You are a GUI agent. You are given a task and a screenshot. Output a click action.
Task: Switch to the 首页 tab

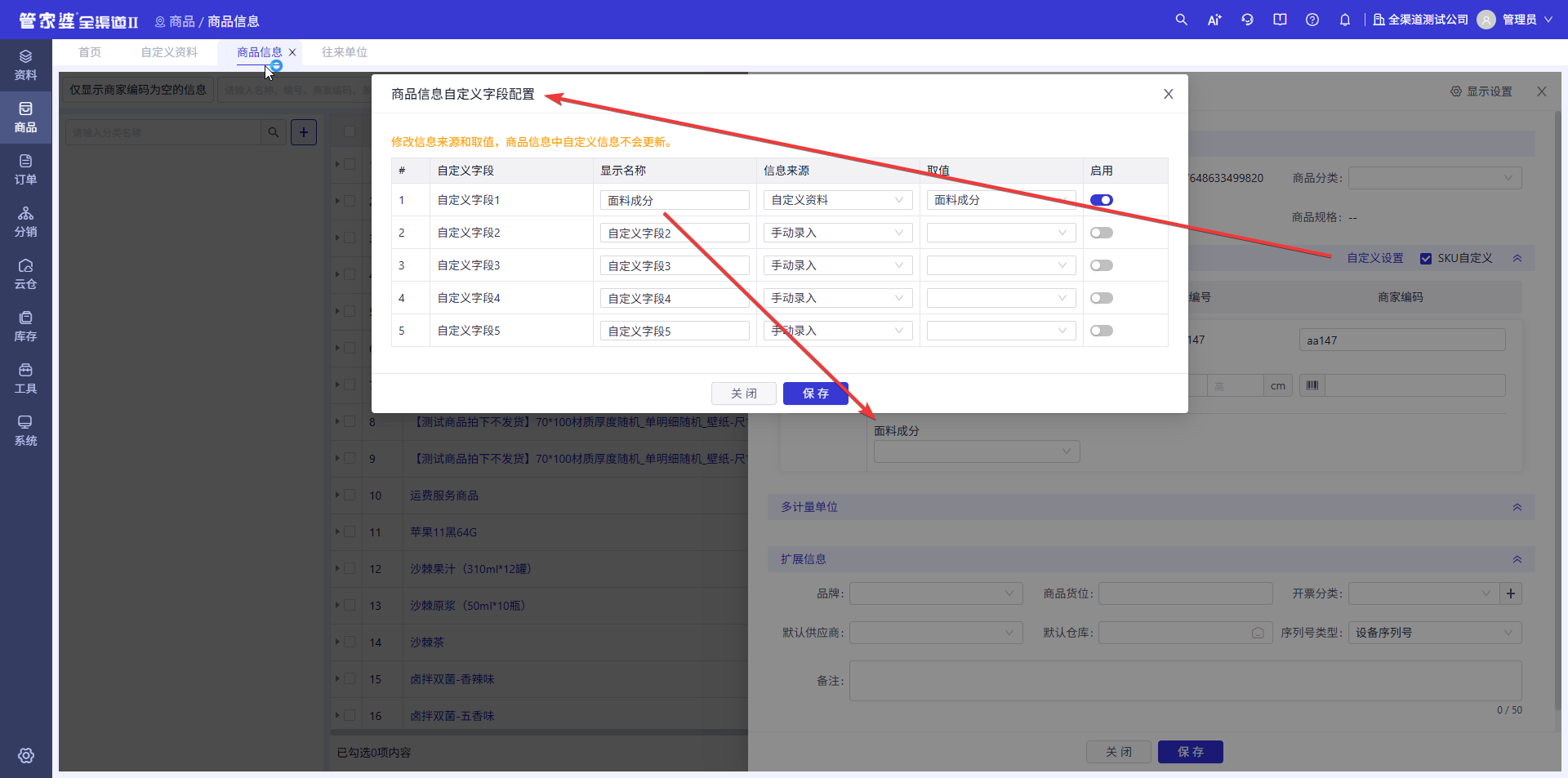click(90, 52)
